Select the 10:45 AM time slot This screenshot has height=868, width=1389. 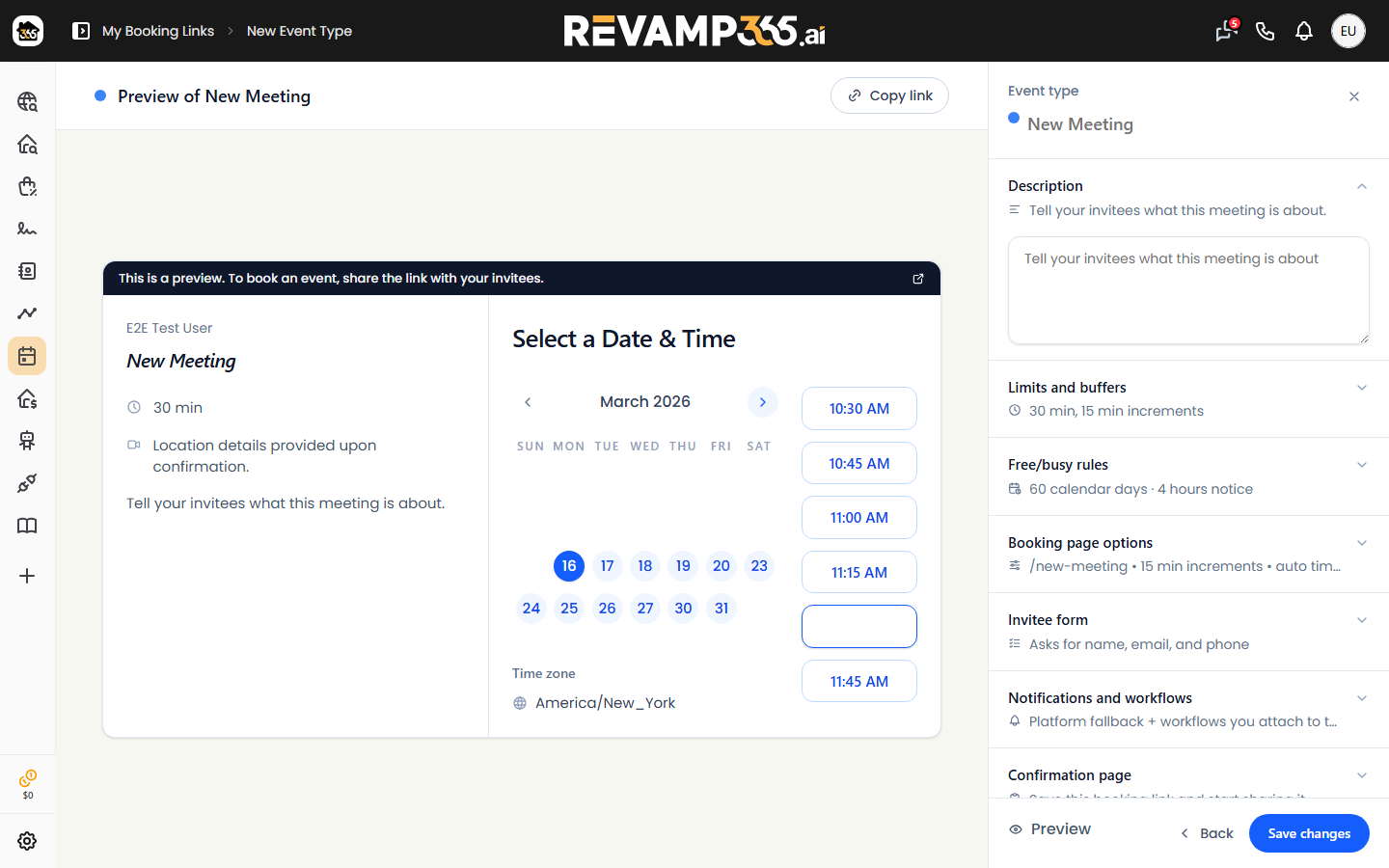(859, 463)
